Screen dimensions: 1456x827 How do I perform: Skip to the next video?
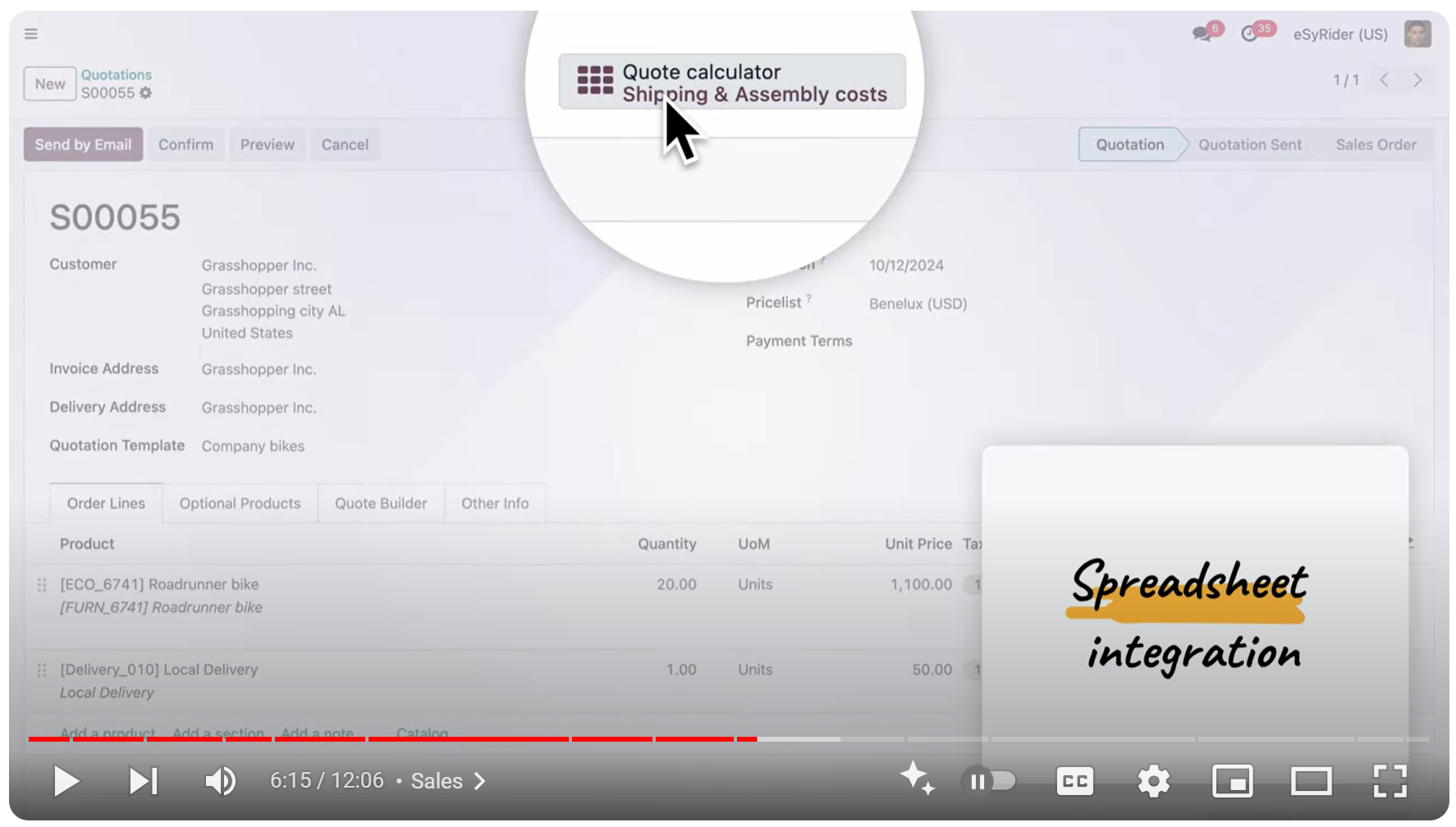(143, 781)
